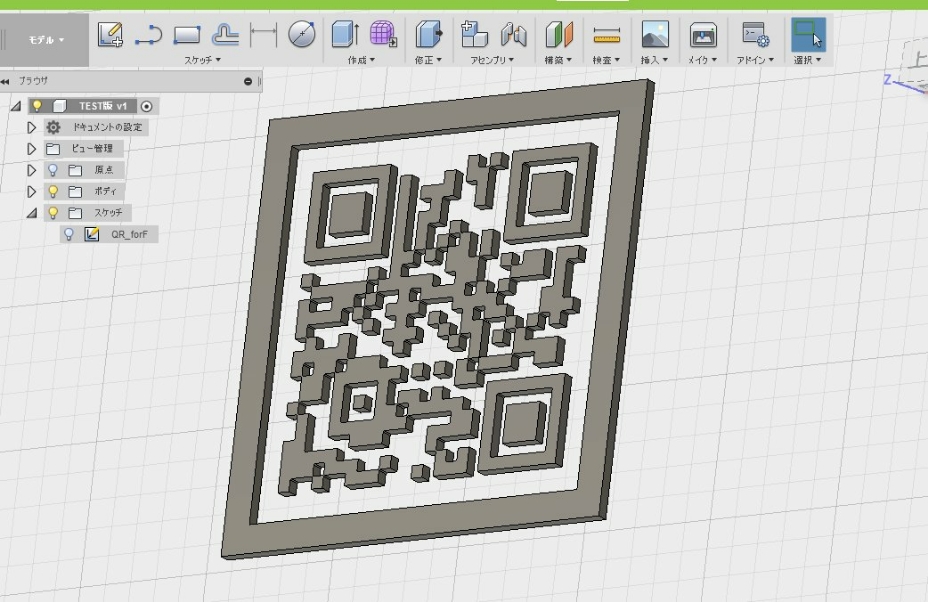
Task: Open the 挿入 dropdown menu
Action: (654, 60)
